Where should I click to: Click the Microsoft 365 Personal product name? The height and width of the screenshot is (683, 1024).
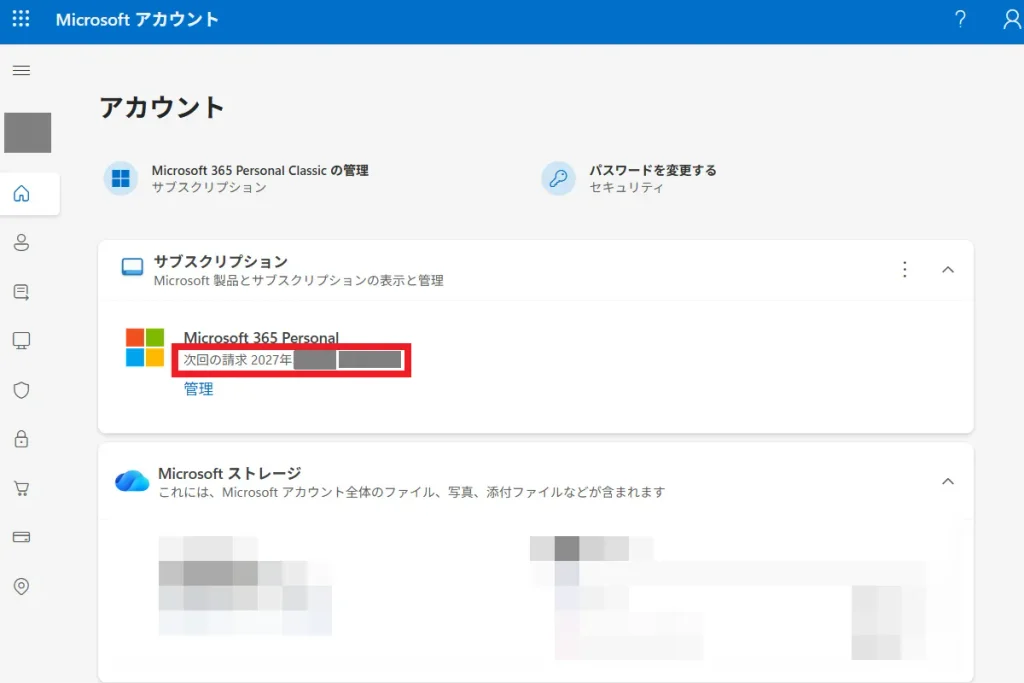click(261, 337)
